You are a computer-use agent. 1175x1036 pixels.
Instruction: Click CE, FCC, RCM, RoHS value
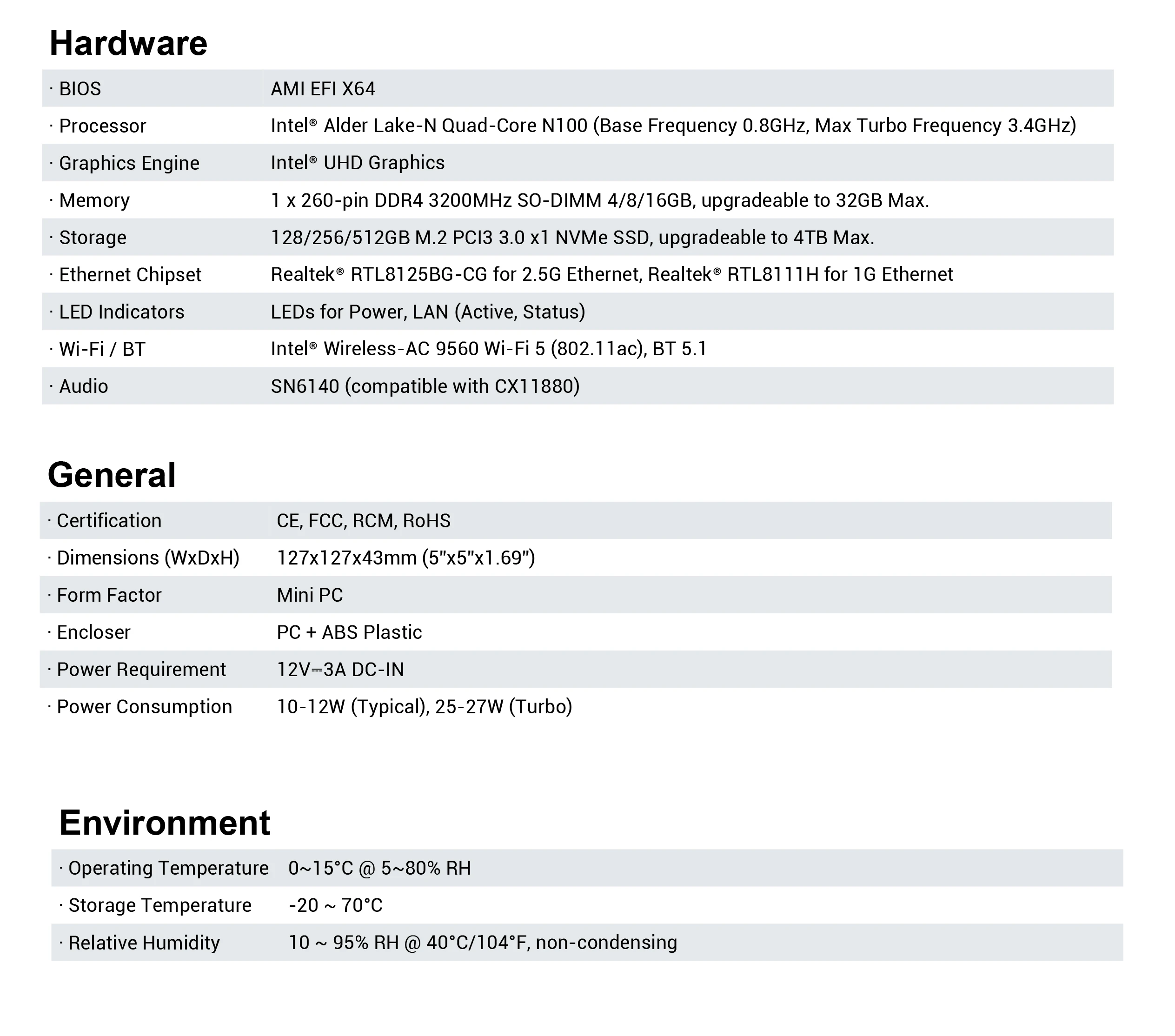(363, 521)
